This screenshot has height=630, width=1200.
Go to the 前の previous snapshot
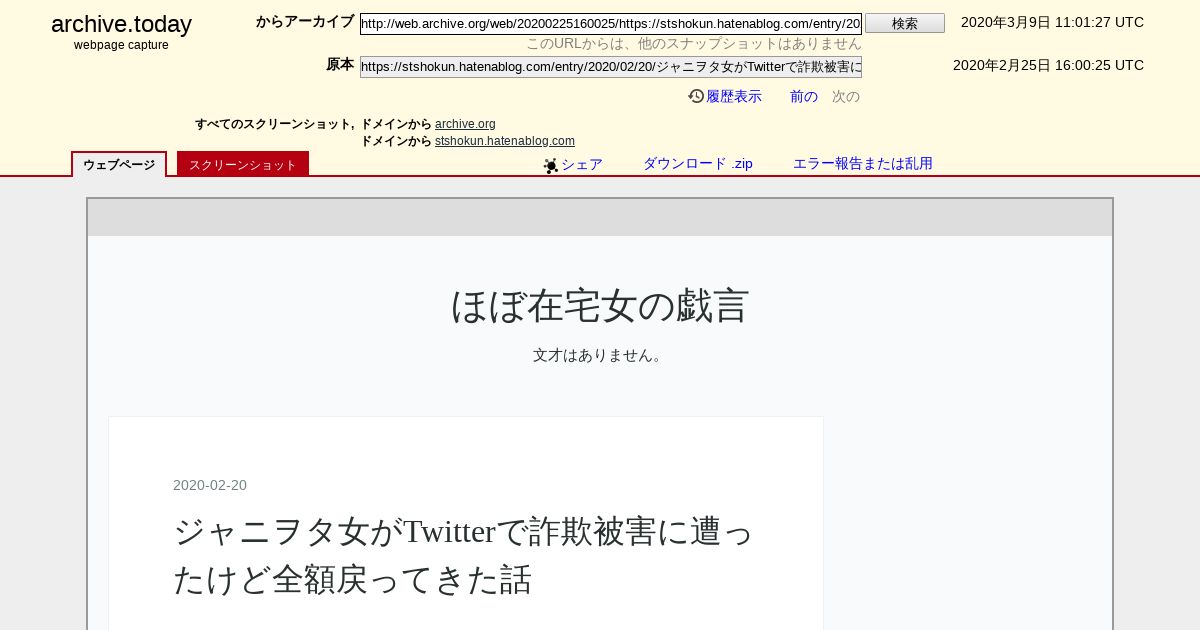pos(804,96)
